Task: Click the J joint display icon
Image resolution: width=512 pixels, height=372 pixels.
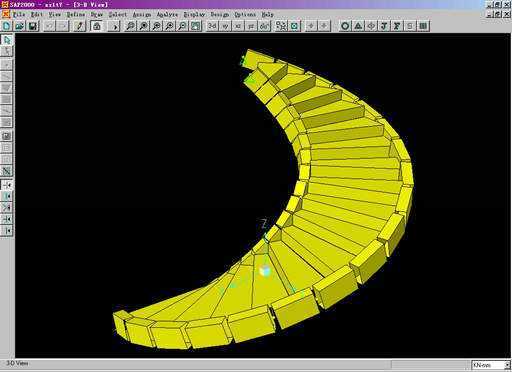Action: (x=384, y=26)
